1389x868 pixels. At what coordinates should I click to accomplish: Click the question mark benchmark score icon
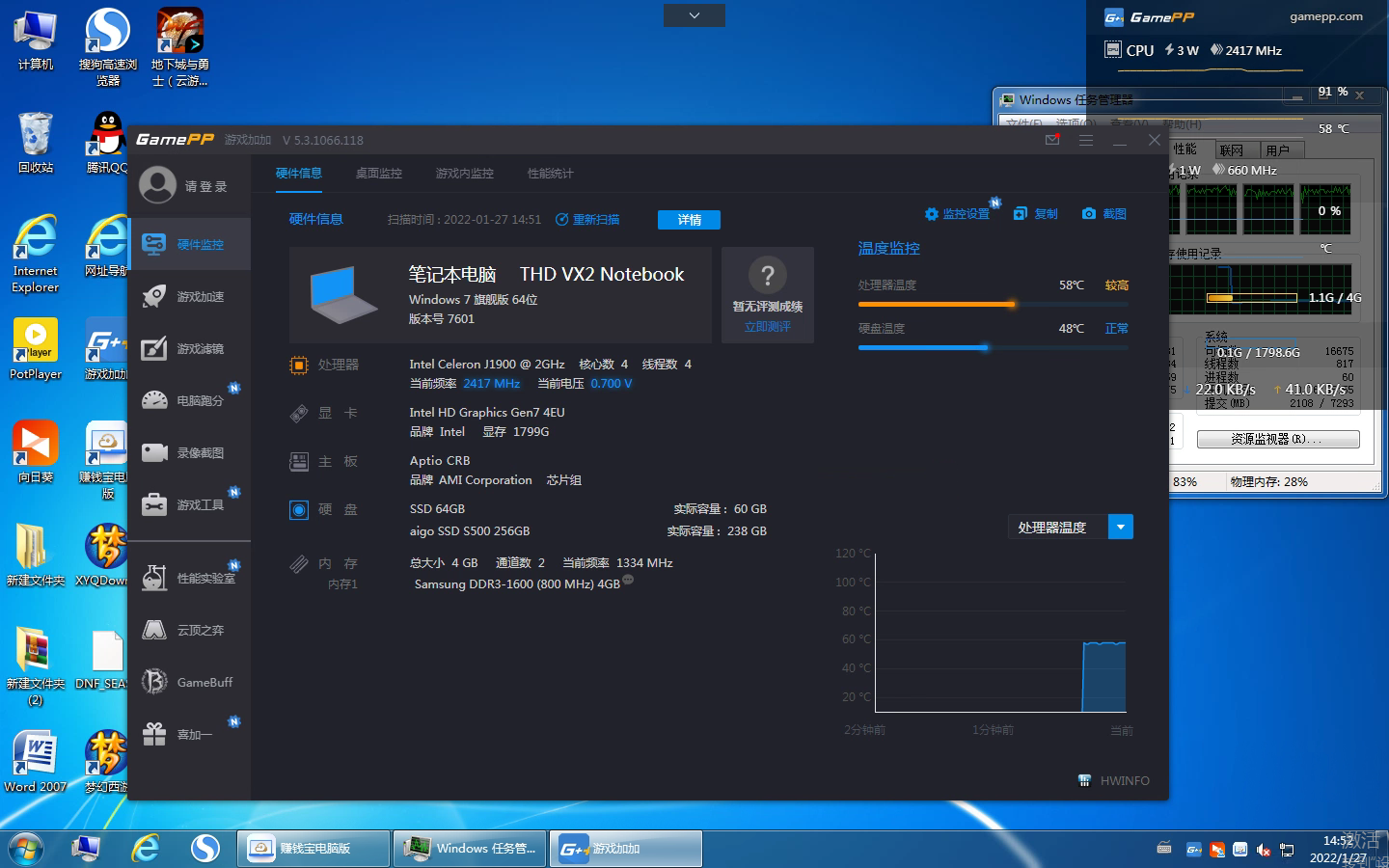click(x=768, y=276)
